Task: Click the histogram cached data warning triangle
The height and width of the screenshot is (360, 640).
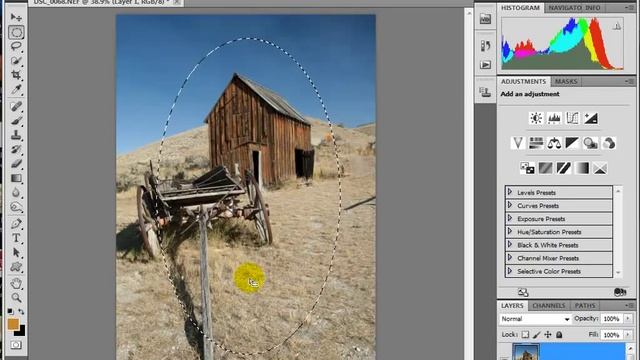Action: click(617, 27)
